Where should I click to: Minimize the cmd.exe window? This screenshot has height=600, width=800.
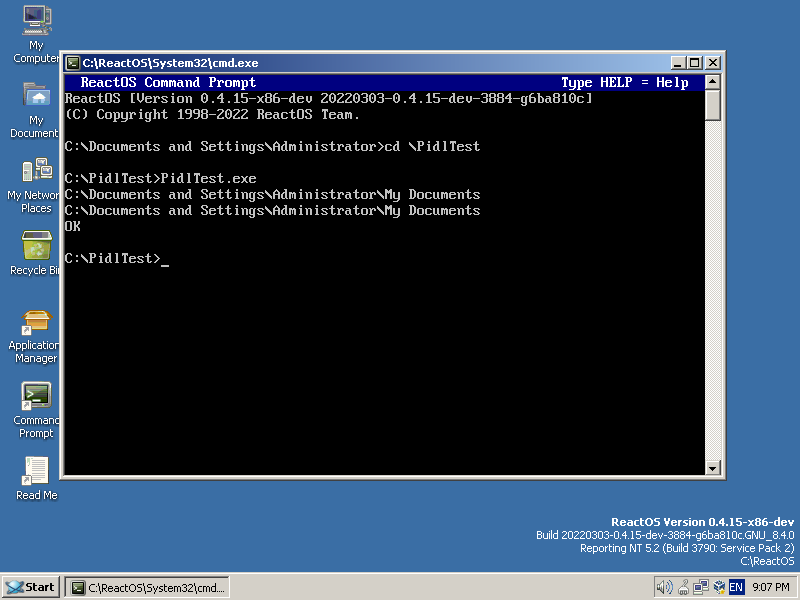coord(678,63)
